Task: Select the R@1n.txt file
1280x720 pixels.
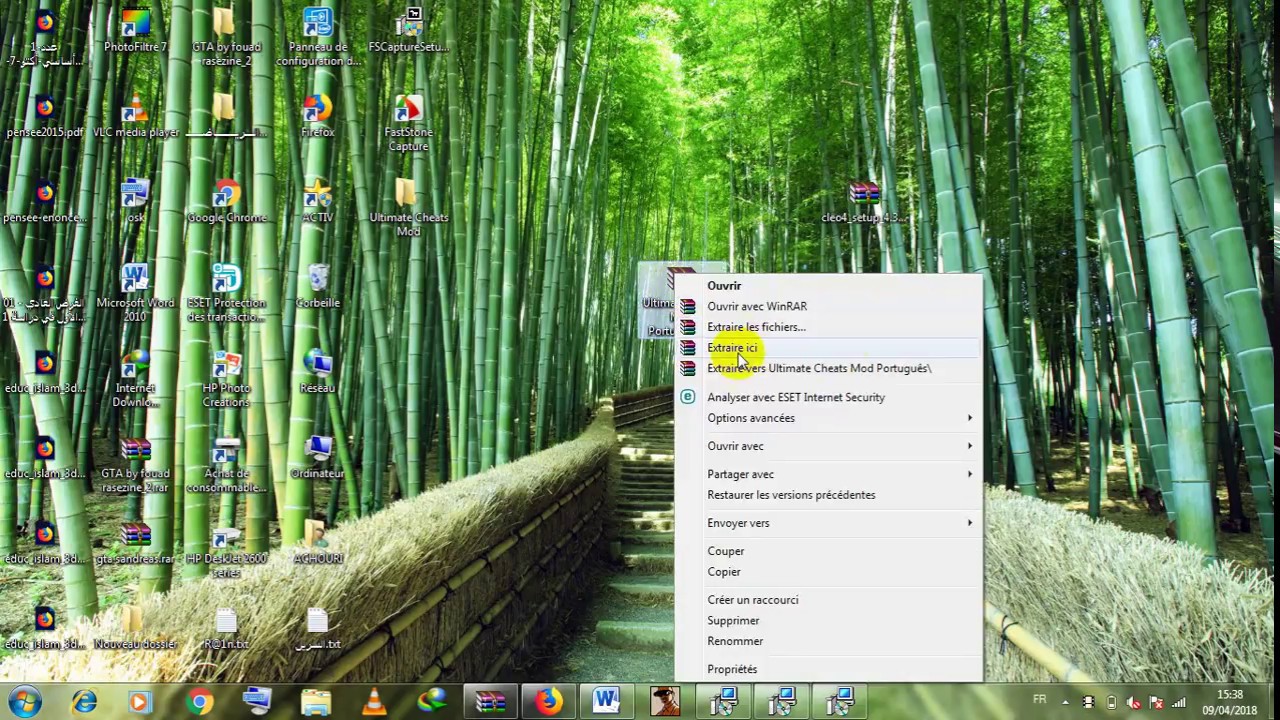Action: (227, 628)
